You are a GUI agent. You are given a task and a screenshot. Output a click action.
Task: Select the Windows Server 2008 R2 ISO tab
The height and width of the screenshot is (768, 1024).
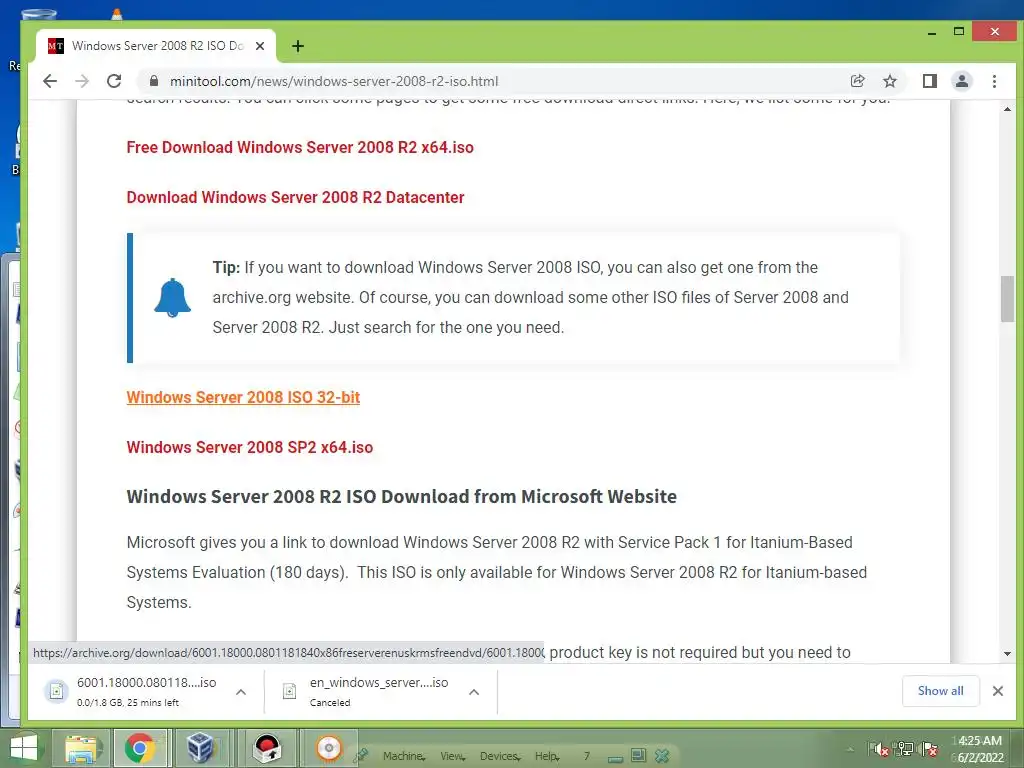pyautogui.click(x=157, y=46)
